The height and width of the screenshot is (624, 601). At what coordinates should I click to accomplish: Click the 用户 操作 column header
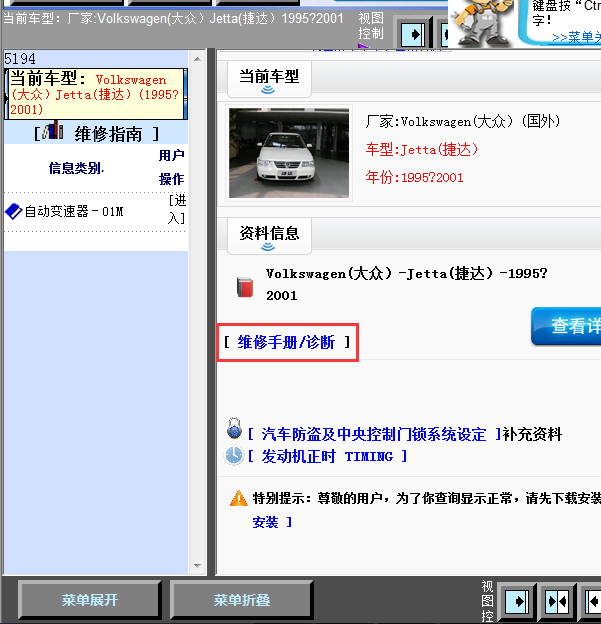tap(172, 167)
